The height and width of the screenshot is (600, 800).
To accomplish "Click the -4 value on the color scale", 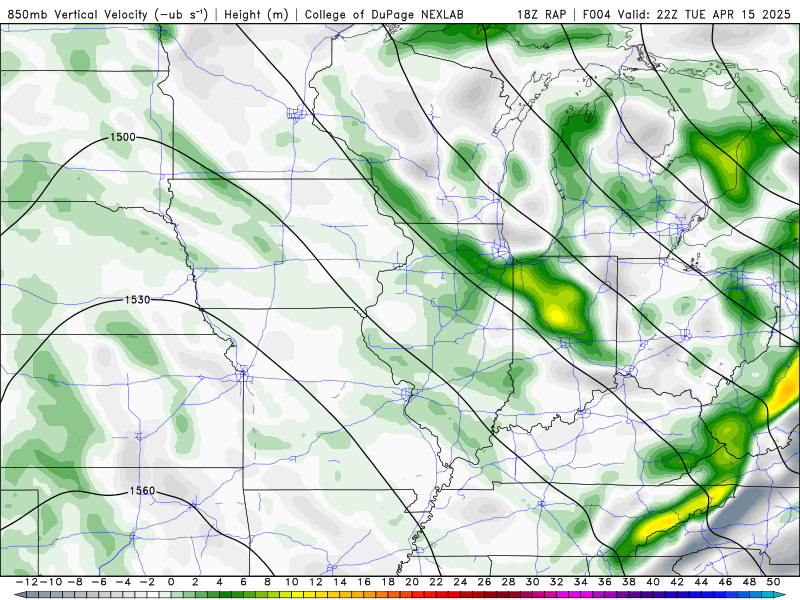I will click(122, 582).
